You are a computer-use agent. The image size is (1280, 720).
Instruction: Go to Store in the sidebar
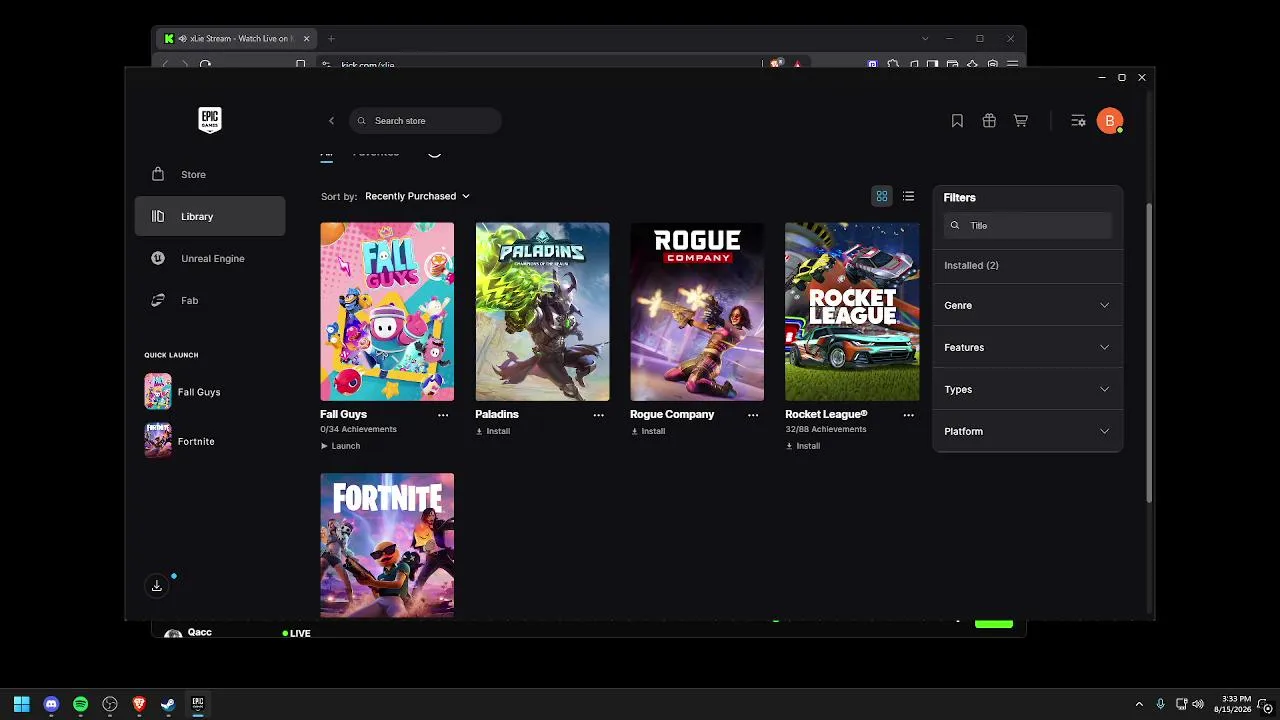tap(210, 174)
